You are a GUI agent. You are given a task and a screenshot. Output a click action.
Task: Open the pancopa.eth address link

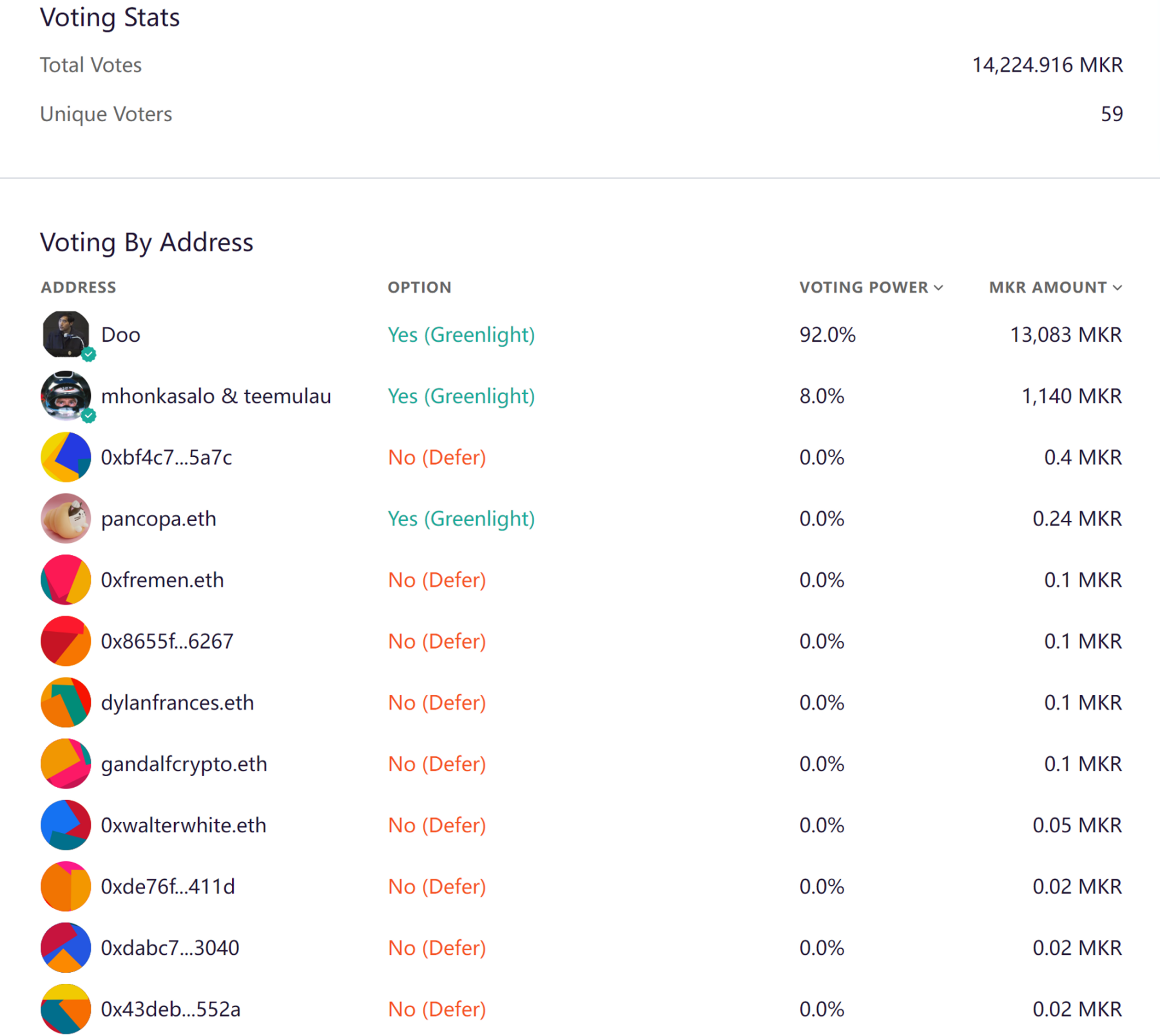coord(159,518)
